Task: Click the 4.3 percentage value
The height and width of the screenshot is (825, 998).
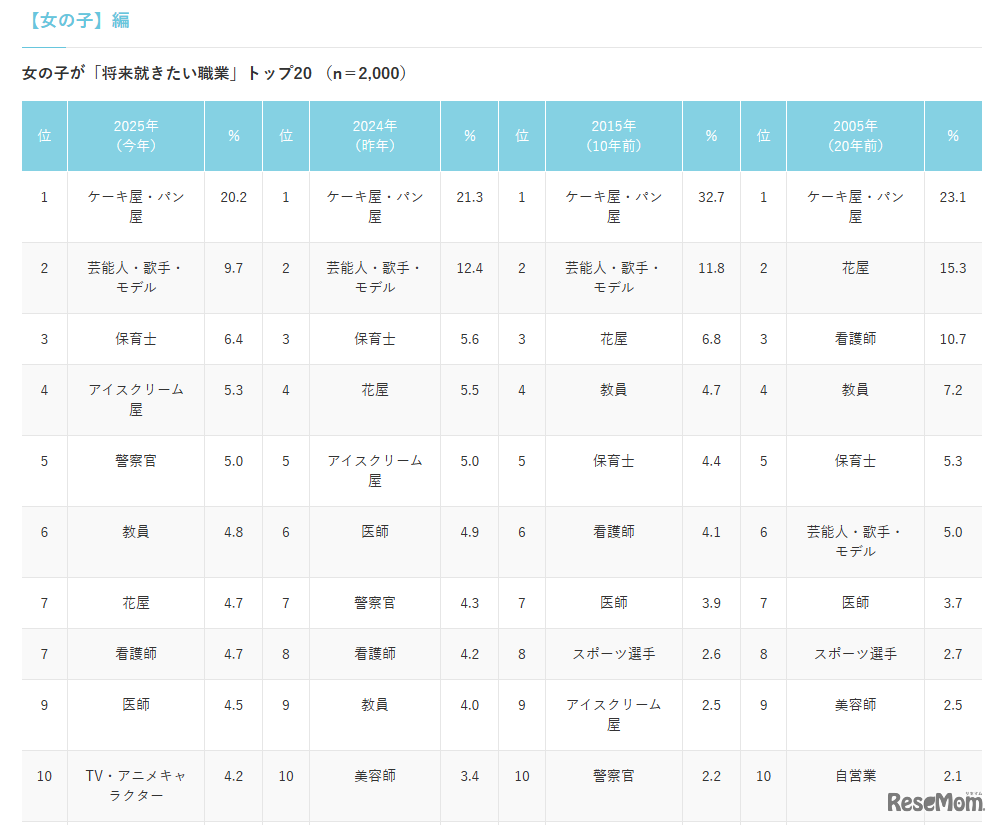Action: pos(470,603)
